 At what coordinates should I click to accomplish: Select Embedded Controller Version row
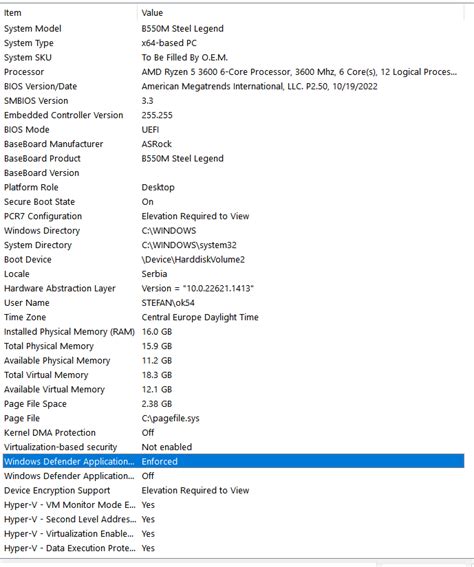pyautogui.click(x=233, y=115)
